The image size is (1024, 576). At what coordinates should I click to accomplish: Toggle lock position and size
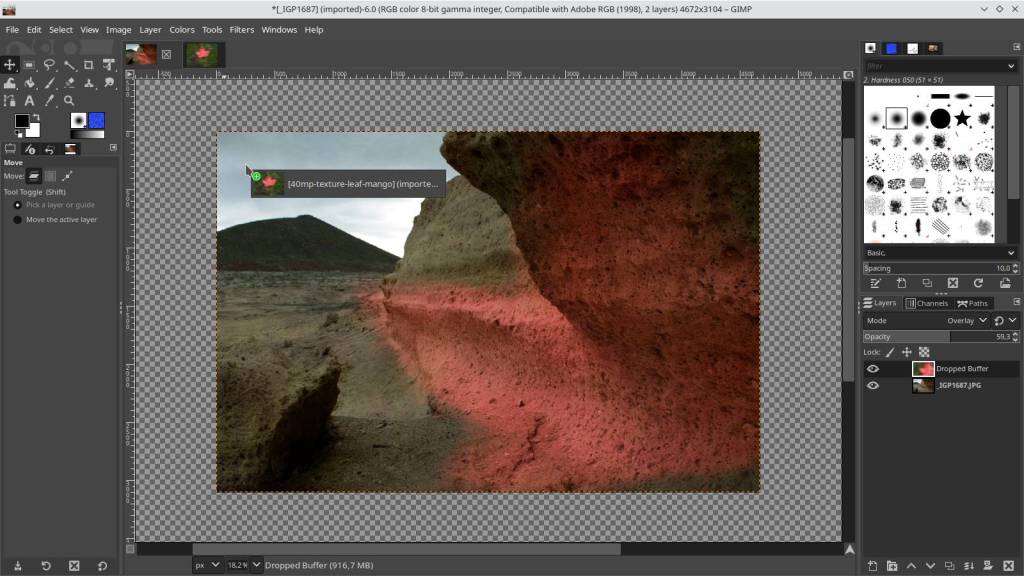(x=906, y=353)
